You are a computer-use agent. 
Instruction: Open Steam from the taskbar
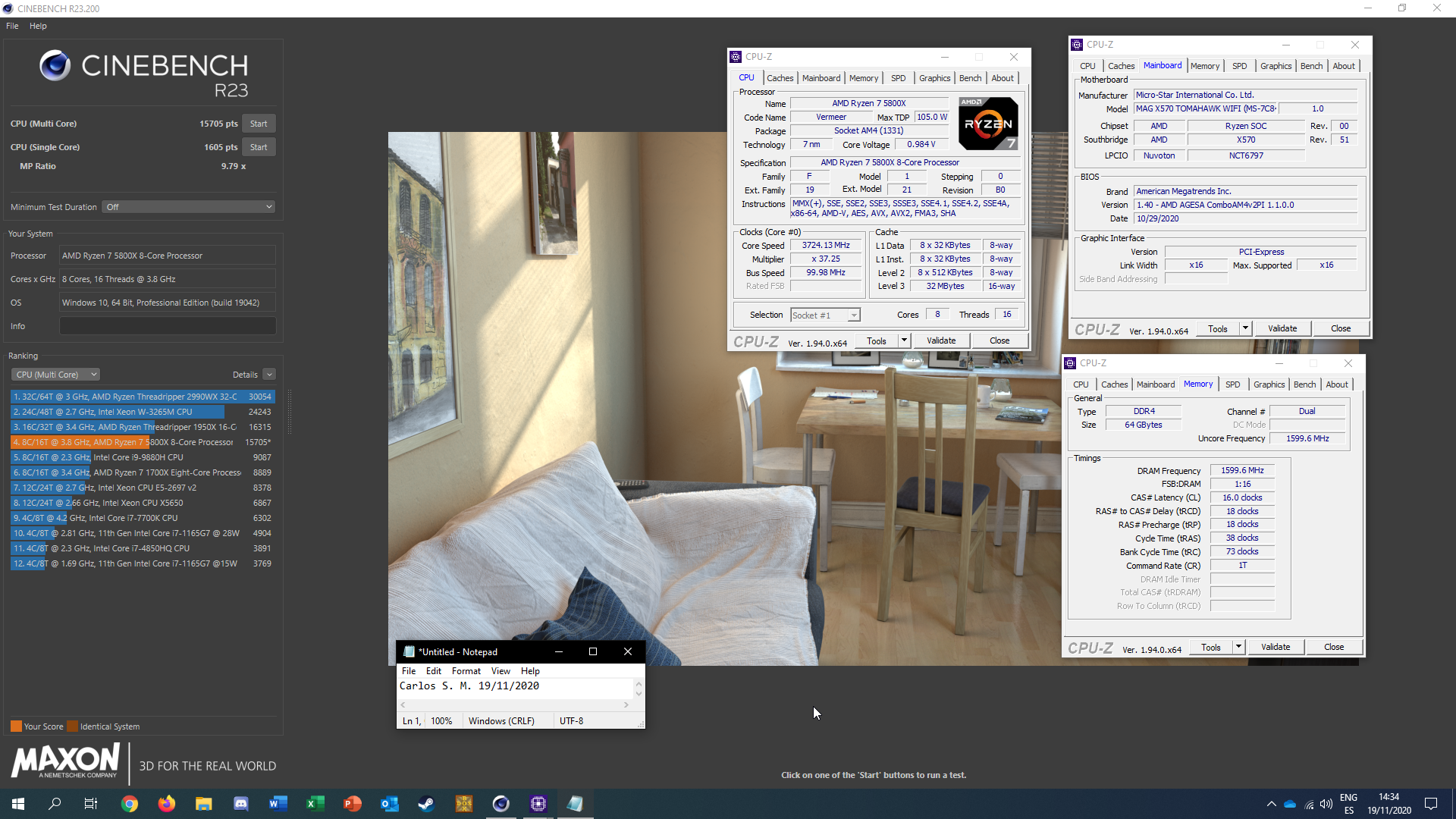click(427, 804)
